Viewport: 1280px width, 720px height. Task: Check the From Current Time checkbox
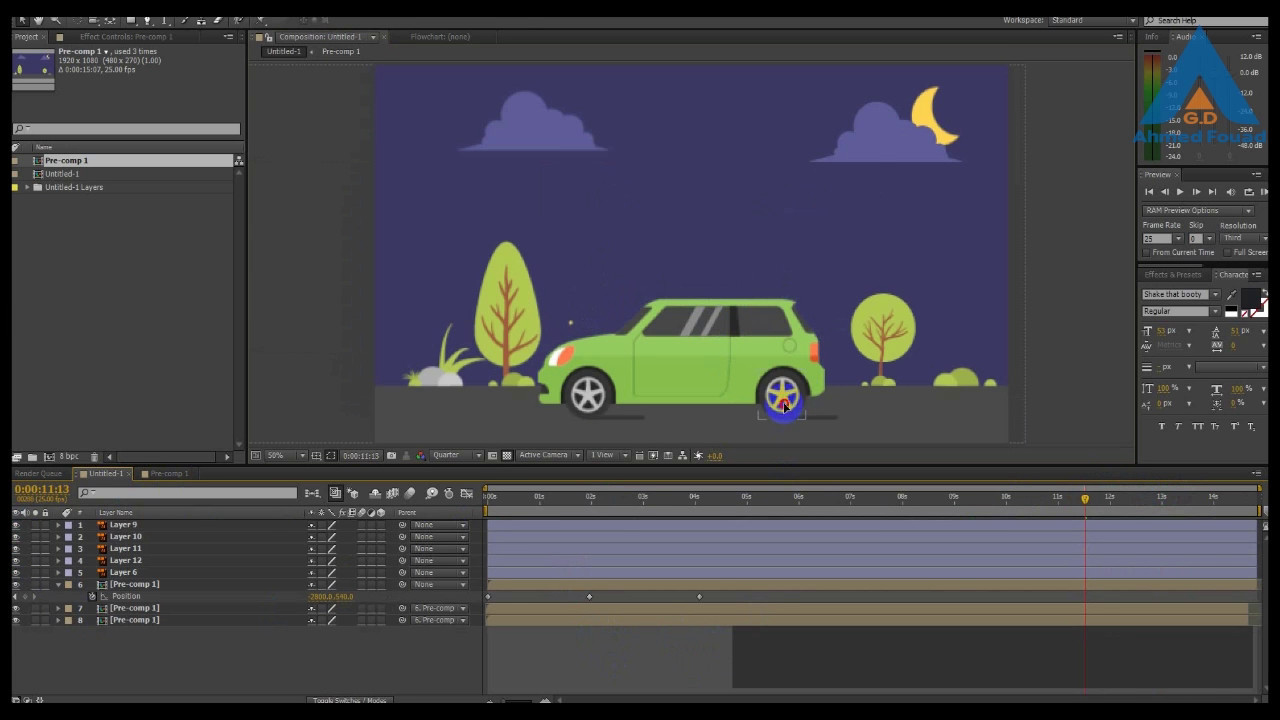[x=1147, y=253]
